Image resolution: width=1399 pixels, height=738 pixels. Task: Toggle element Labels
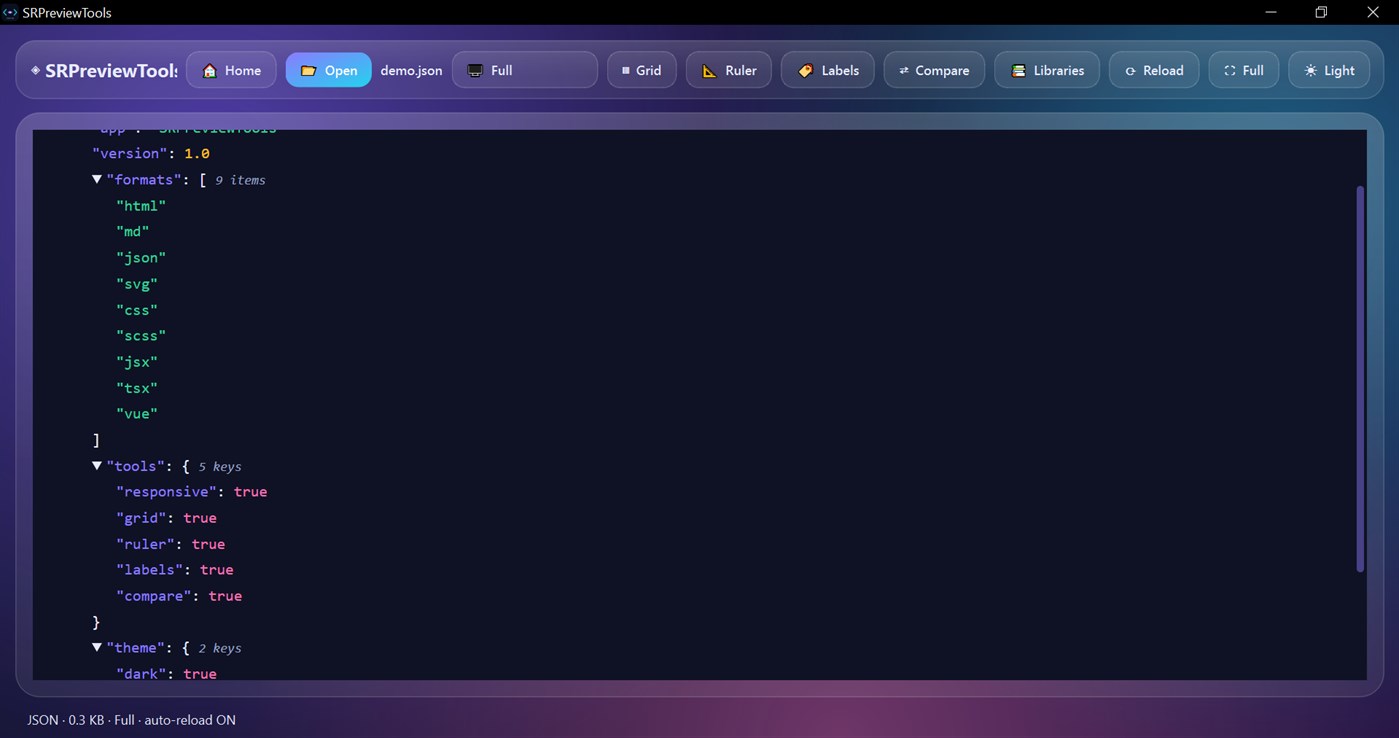click(x=827, y=70)
